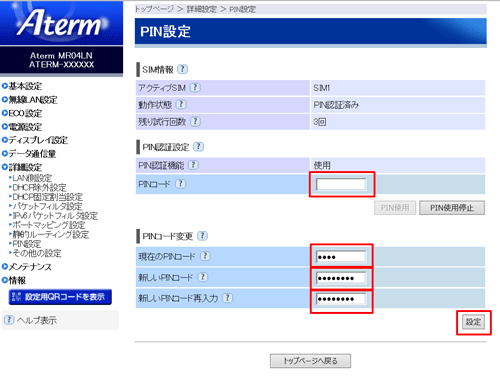
Task: Click the PIN認証済み status value
Action: tap(336, 105)
